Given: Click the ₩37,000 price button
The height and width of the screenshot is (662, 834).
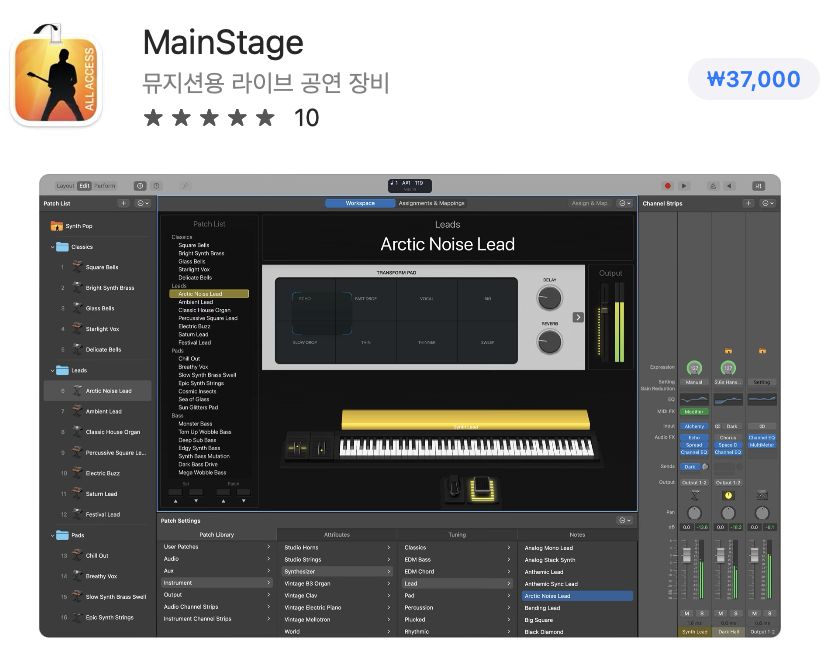Looking at the screenshot, I should pyautogui.click(x=753, y=79).
